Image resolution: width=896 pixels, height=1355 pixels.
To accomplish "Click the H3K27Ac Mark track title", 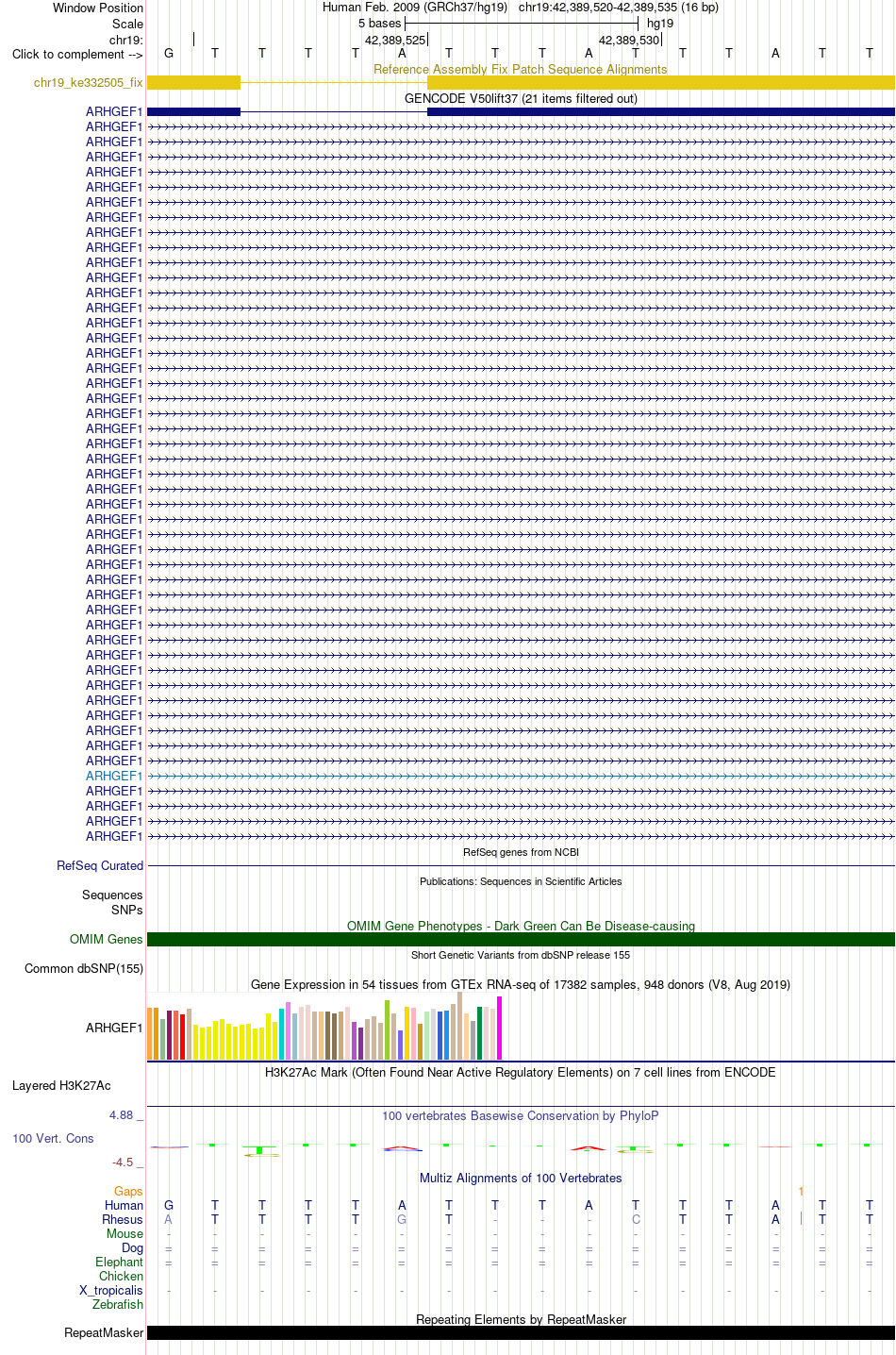I will tap(521, 1073).
